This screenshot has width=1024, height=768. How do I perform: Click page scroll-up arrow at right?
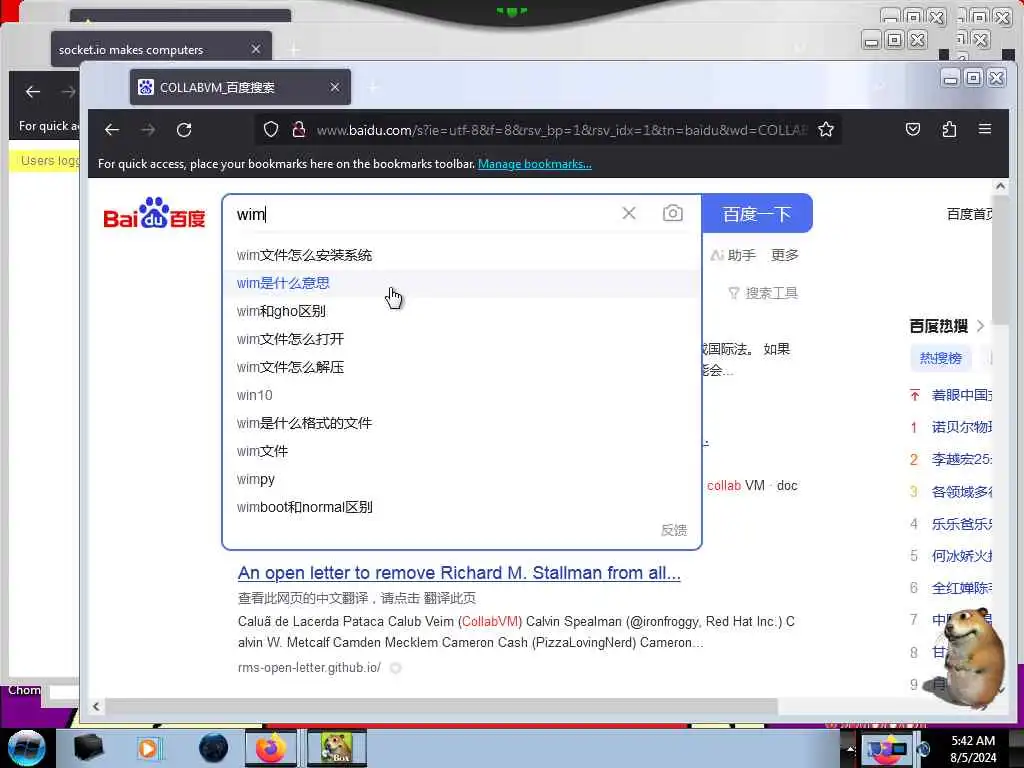coord(1000,186)
